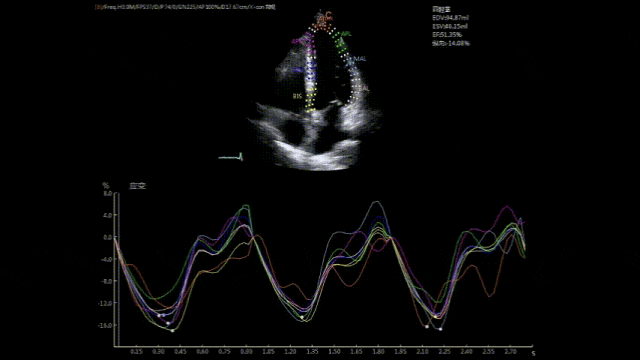This screenshot has width=640, height=360.
Task: Click the 0.45 time axis label
Action: point(180,352)
